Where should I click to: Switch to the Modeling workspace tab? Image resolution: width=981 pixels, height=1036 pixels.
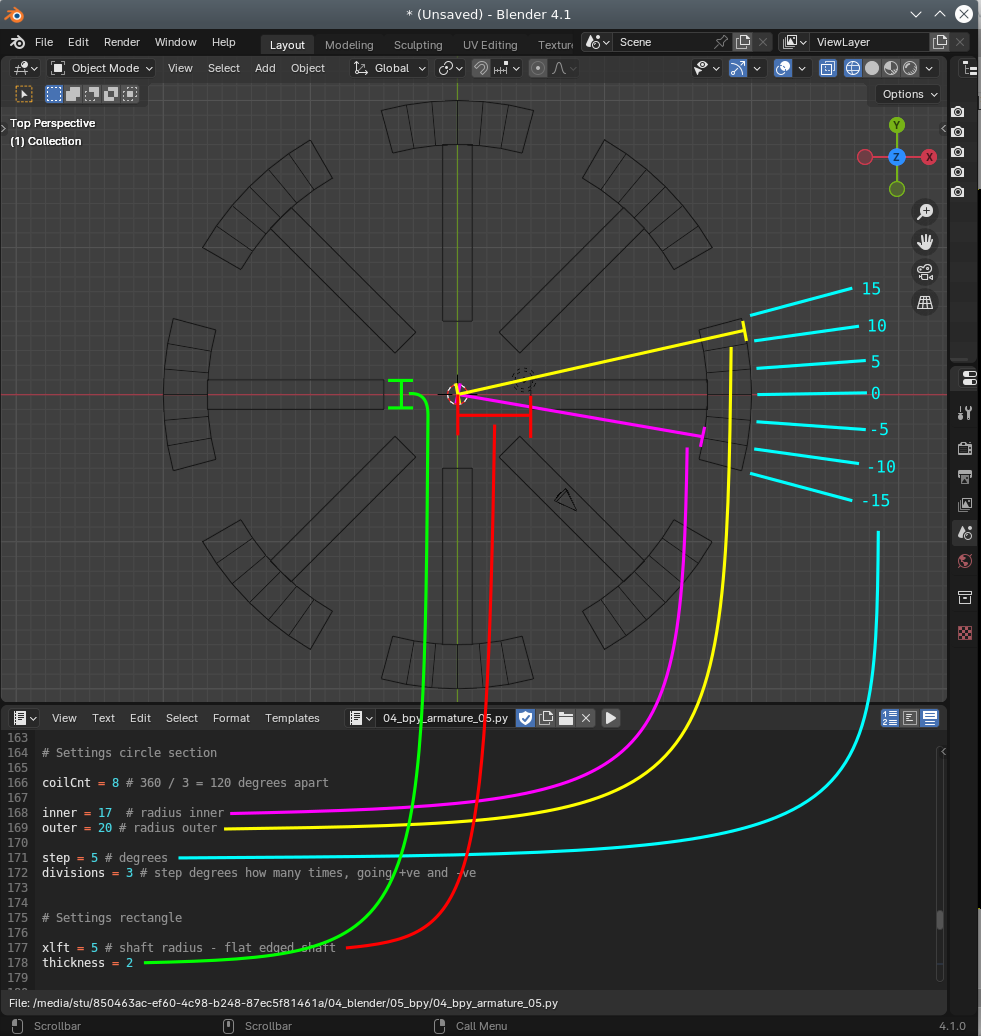pos(349,45)
